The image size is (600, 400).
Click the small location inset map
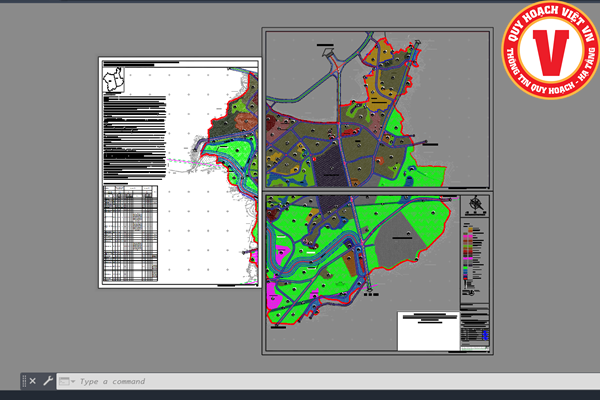pos(112,78)
